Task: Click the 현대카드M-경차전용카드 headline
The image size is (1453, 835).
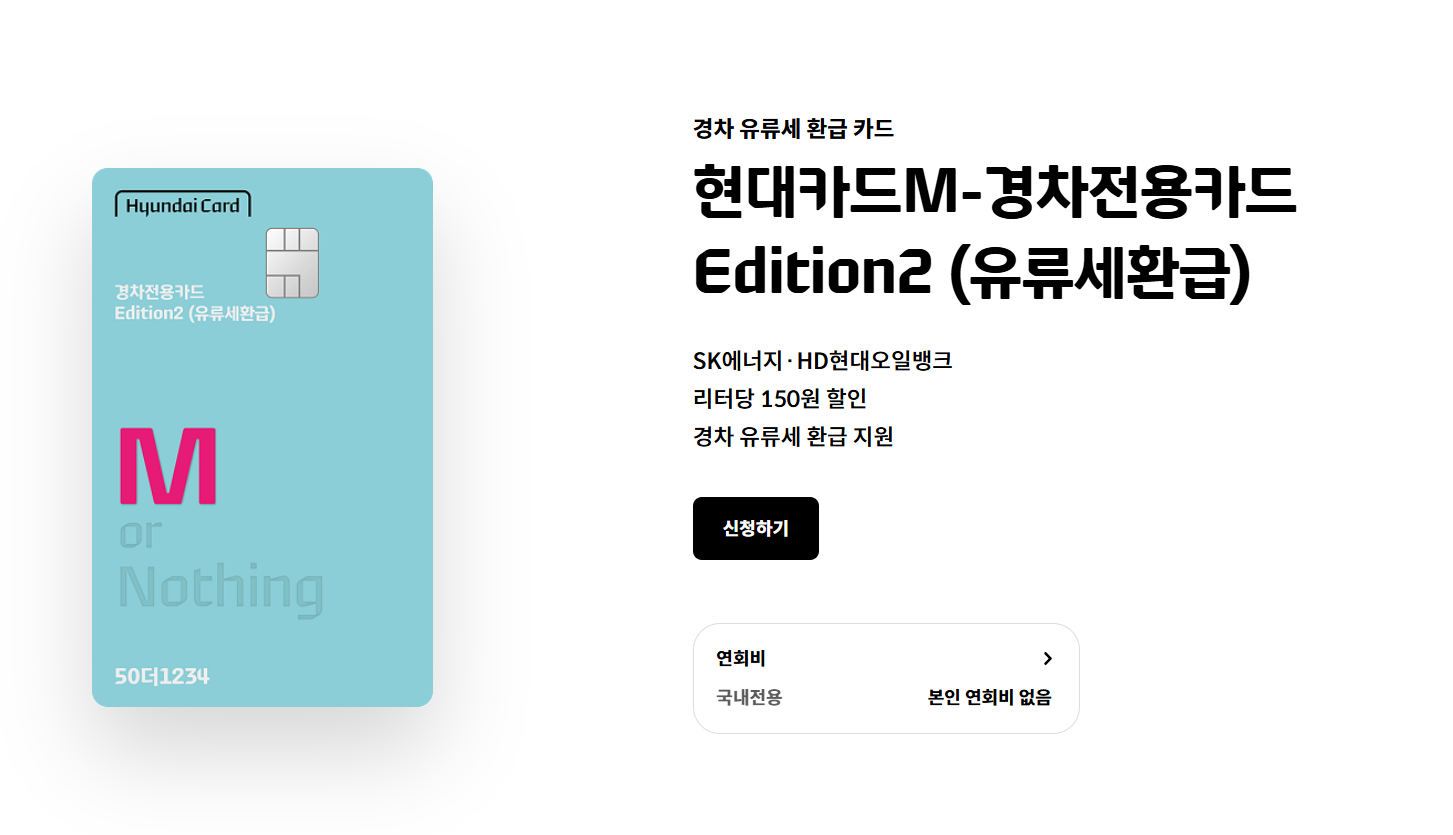Action: pos(995,193)
